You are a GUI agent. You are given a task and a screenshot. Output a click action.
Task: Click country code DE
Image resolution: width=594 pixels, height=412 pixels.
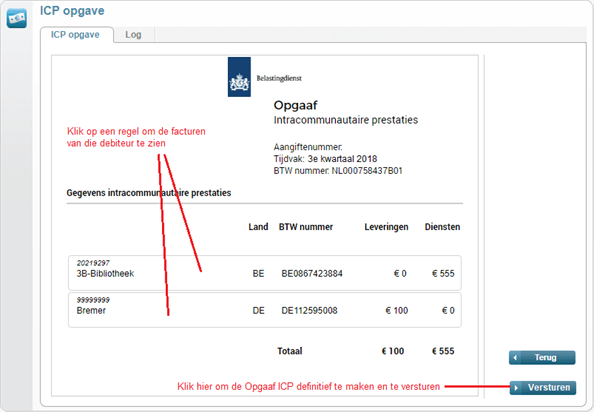point(258,311)
